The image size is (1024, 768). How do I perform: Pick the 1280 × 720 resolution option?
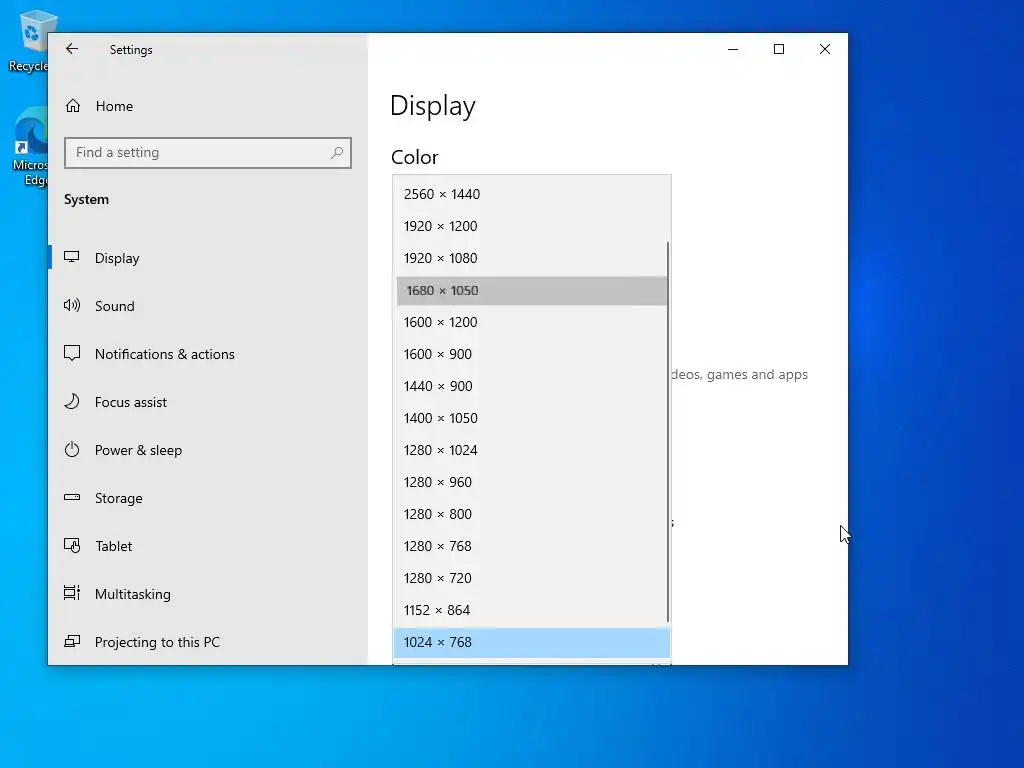pos(532,578)
